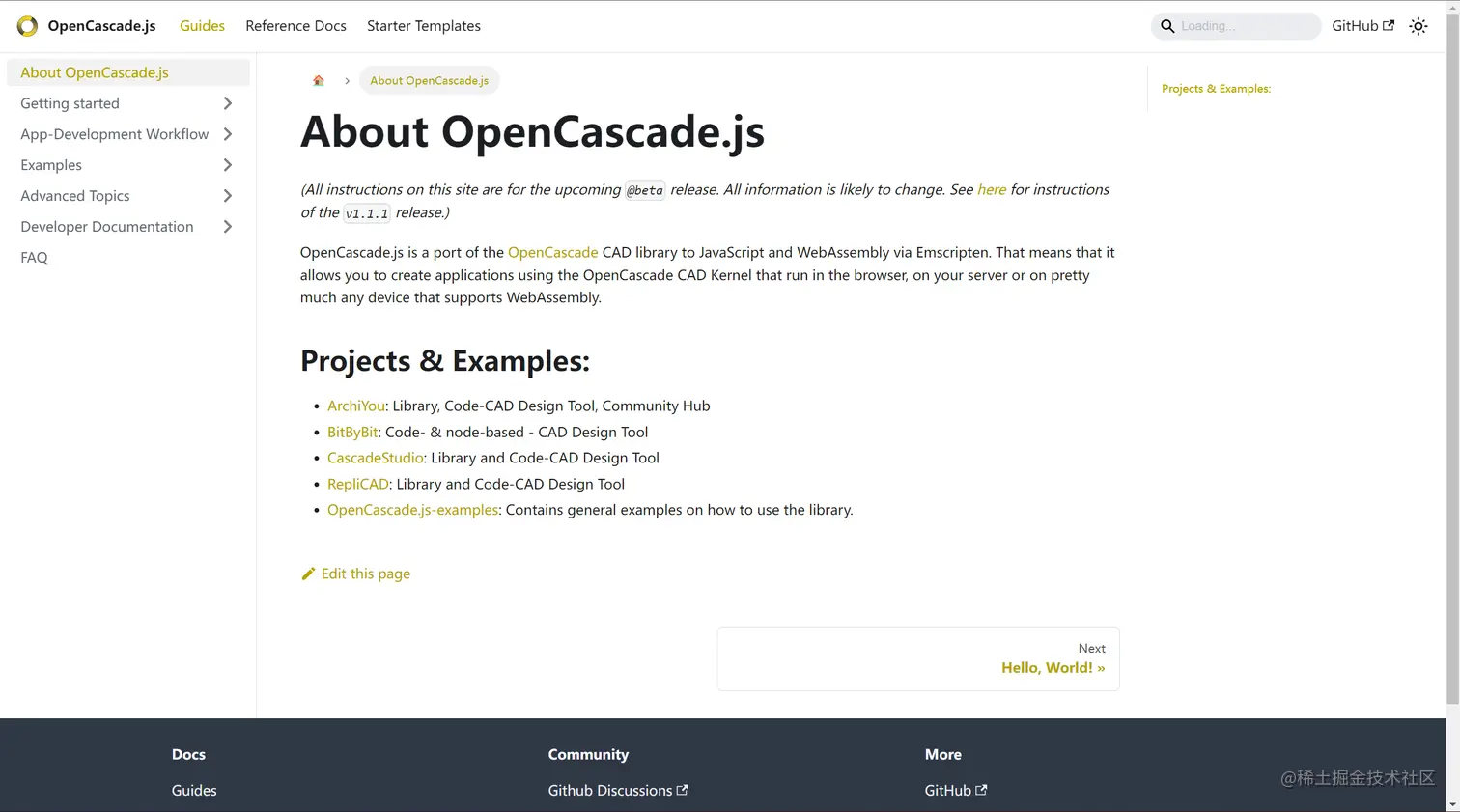The width and height of the screenshot is (1460, 812).
Task: Click the About OpenCascade.js main heading
Action: click(532, 131)
